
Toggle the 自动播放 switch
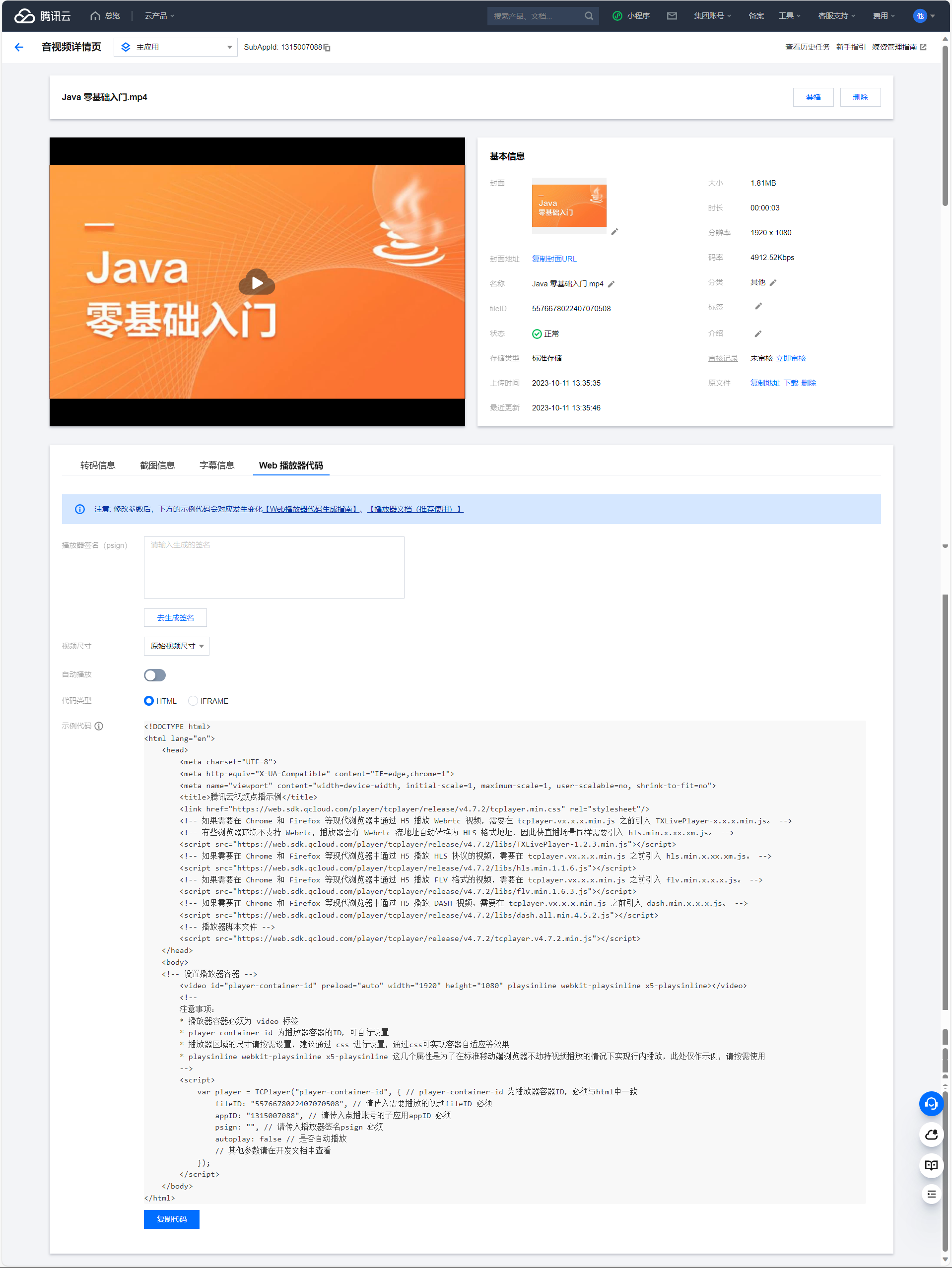pos(155,675)
